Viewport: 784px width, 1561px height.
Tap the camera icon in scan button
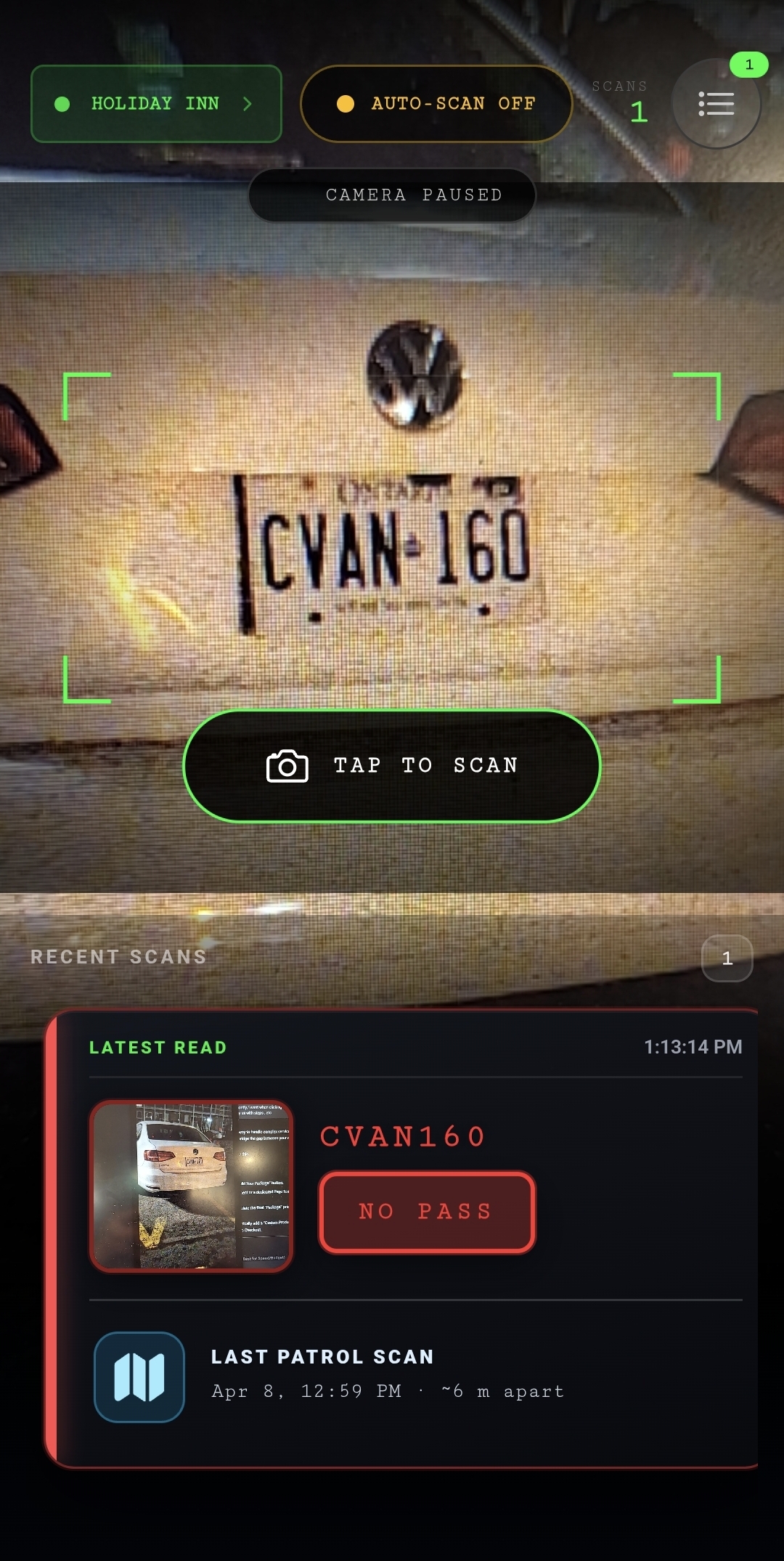[287, 766]
